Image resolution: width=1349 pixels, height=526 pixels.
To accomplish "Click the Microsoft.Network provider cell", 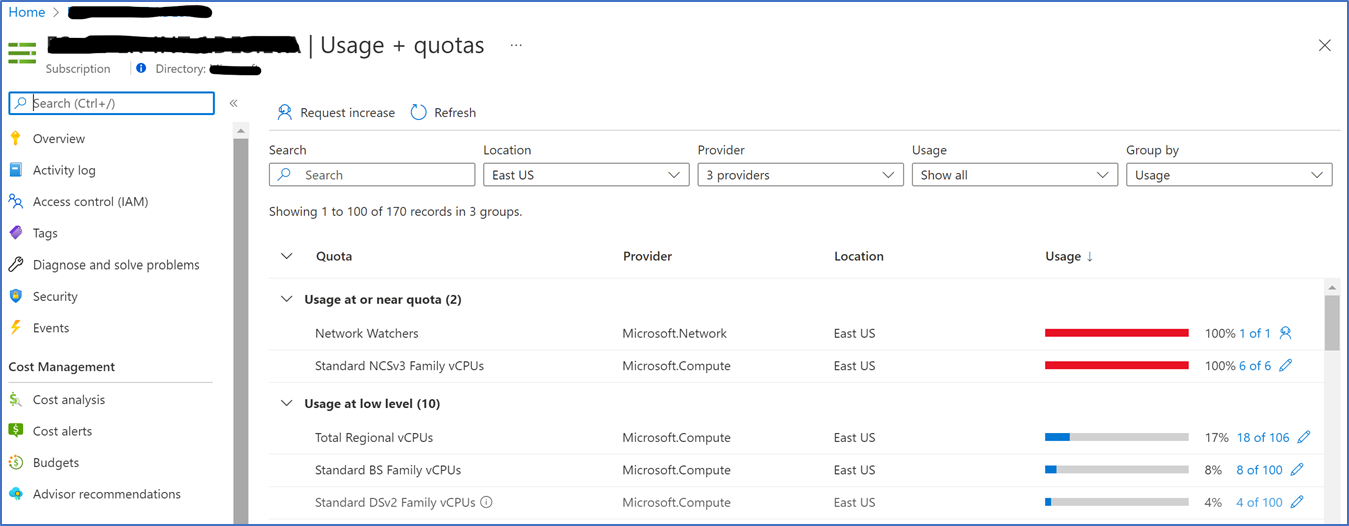I will [675, 333].
